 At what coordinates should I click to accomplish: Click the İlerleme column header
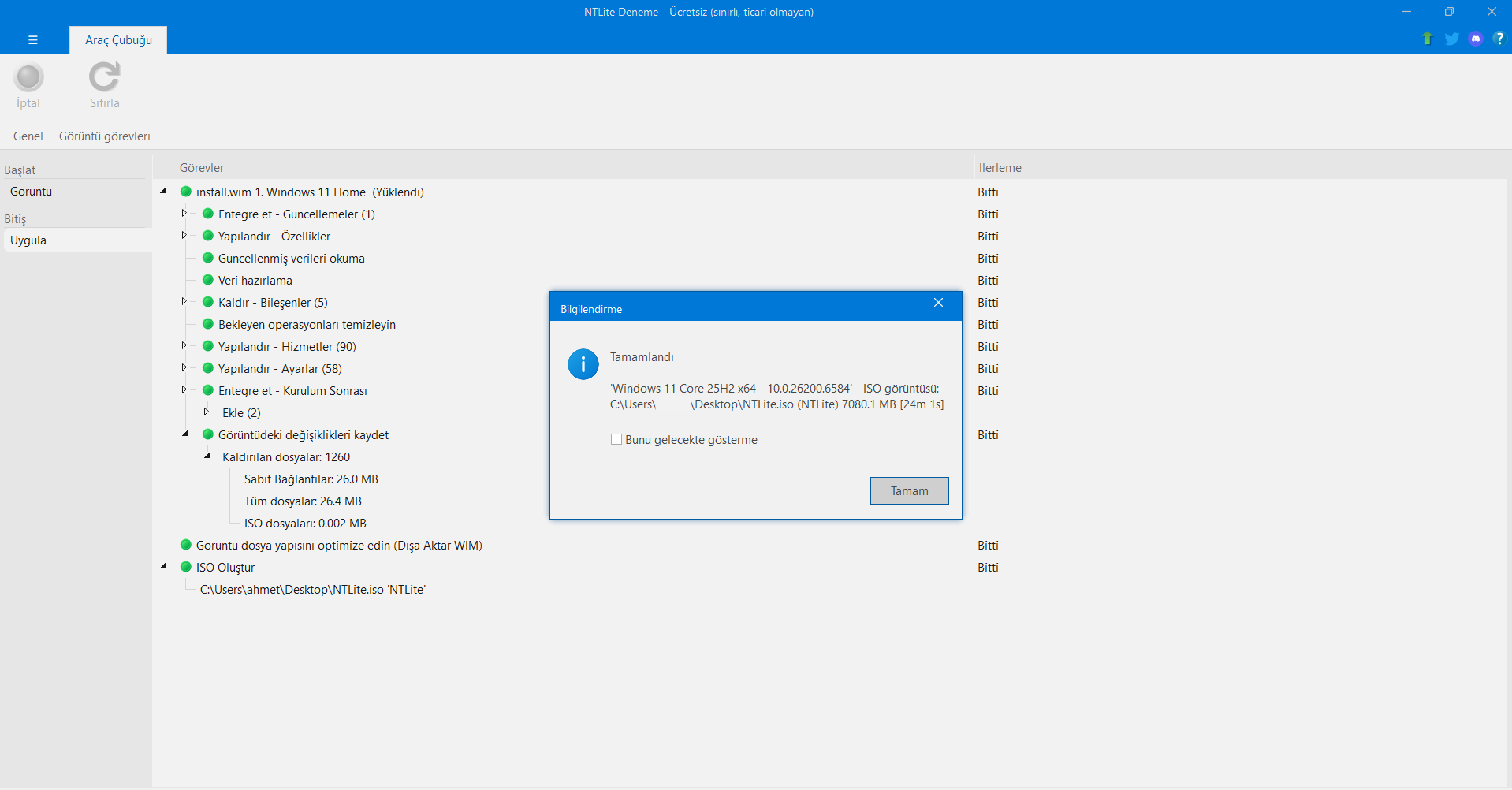(1000, 168)
